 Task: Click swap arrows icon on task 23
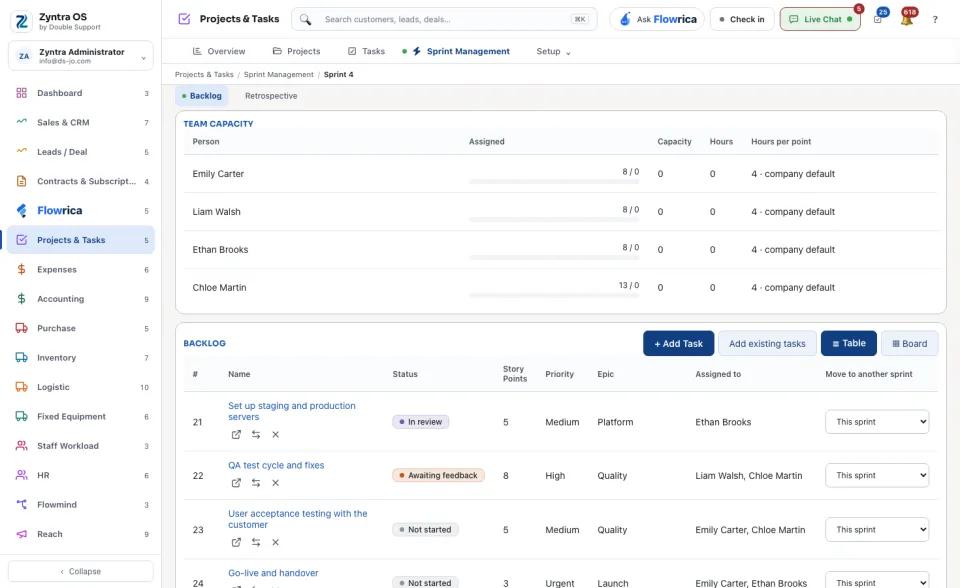[x=256, y=542]
